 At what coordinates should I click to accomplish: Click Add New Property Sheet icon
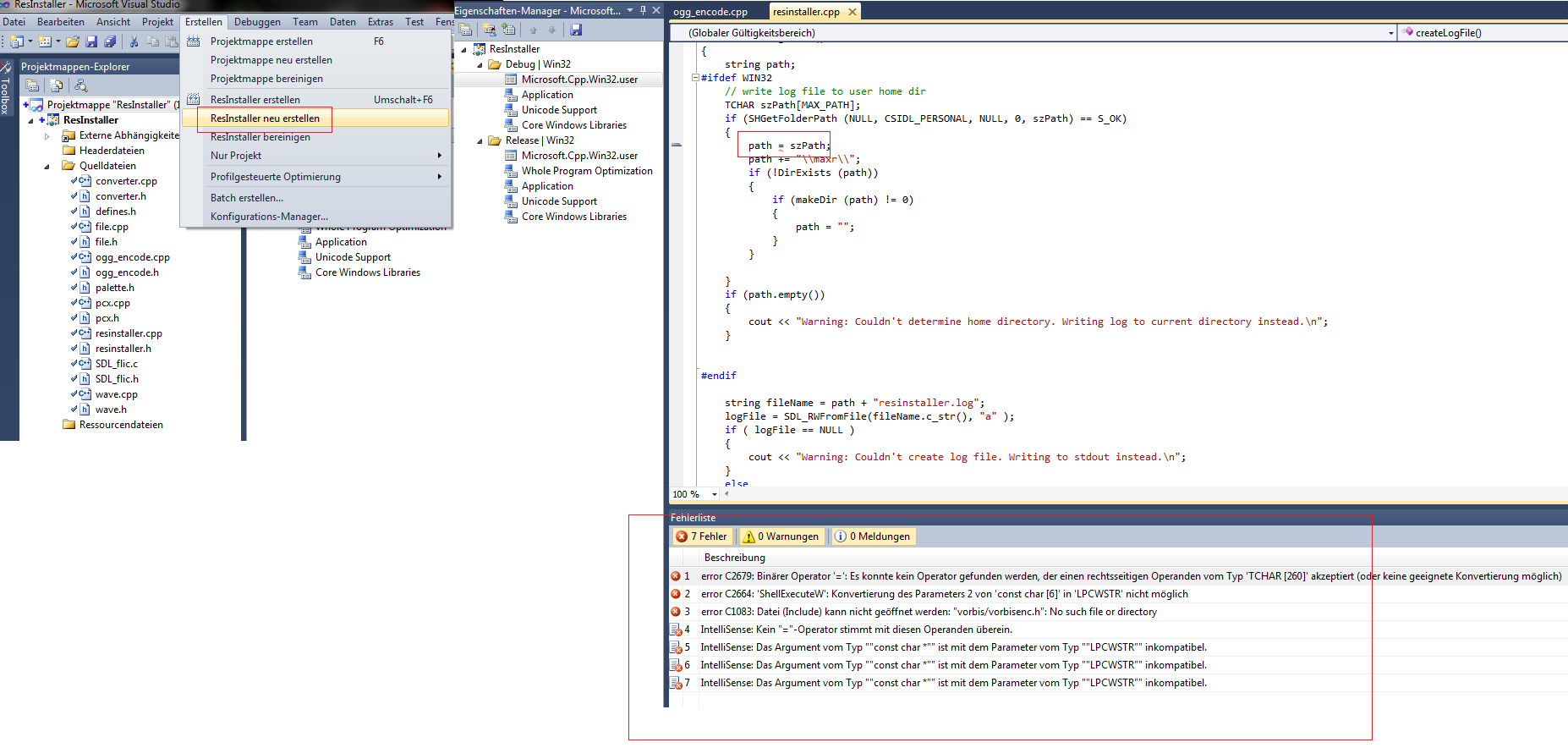coord(490,30)
